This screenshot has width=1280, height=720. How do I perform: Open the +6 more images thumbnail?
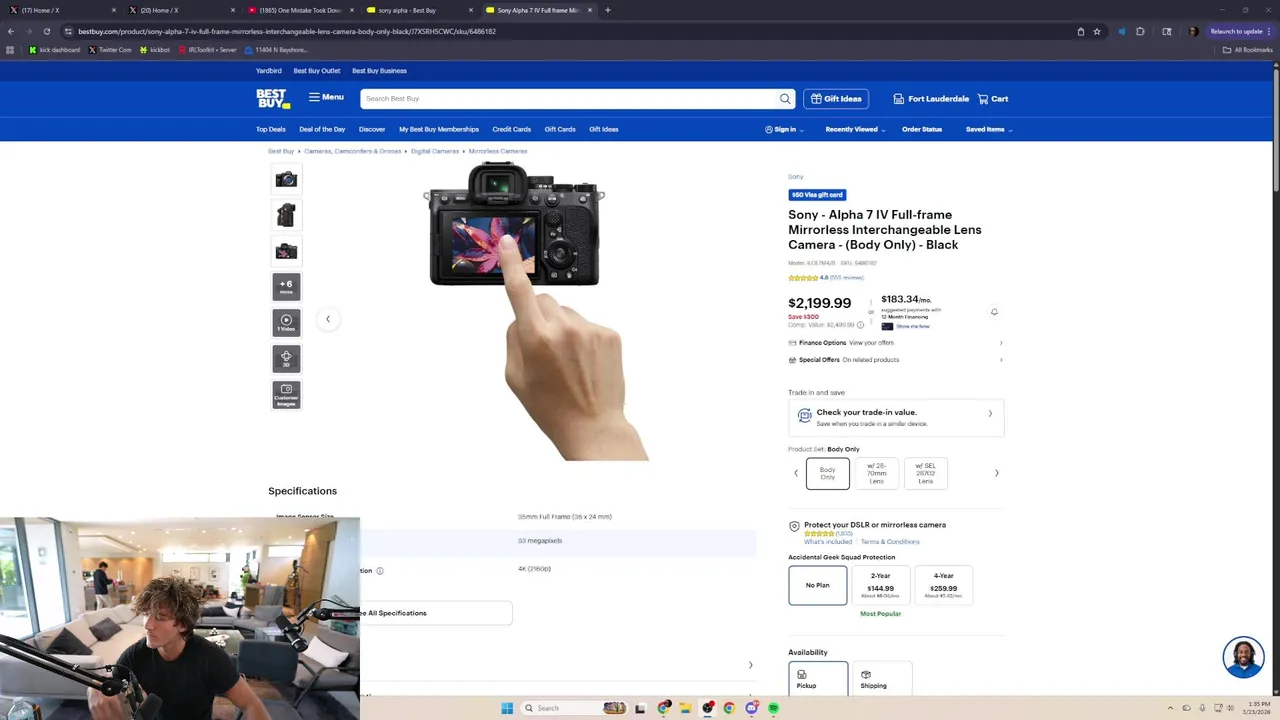point(286,287)
